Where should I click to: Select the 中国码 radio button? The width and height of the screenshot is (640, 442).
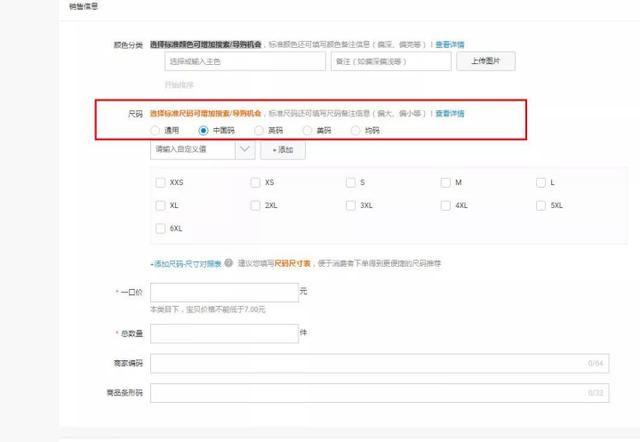click(x=203, y=131)
